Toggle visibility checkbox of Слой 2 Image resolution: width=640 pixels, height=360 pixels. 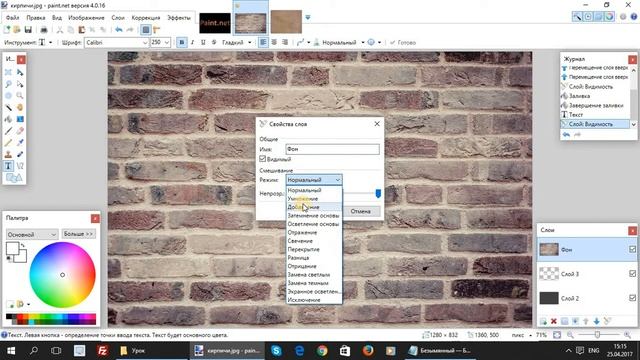pos(632,298)
